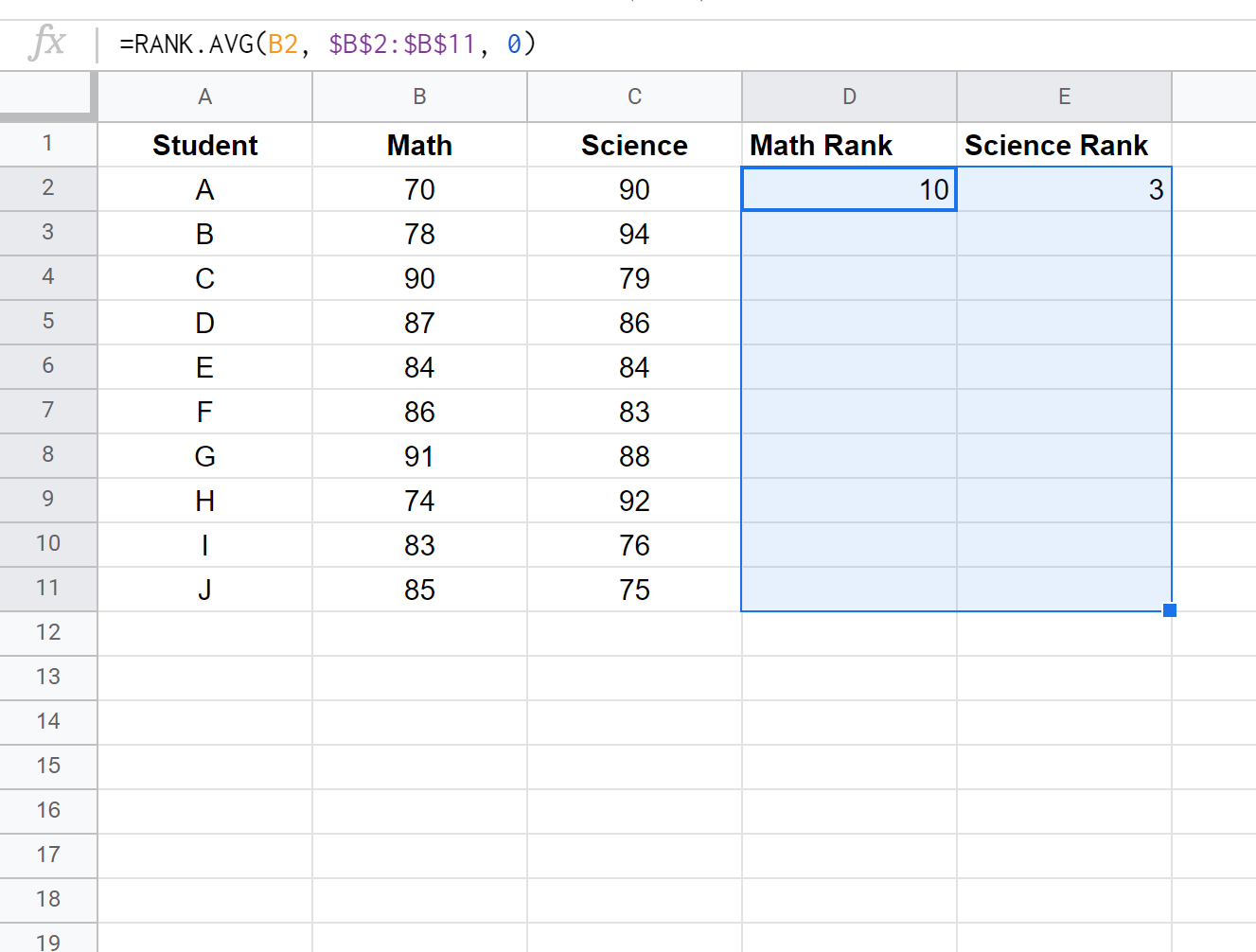Select row 8 header
The image size is (1256, 952).
[48, 456]
